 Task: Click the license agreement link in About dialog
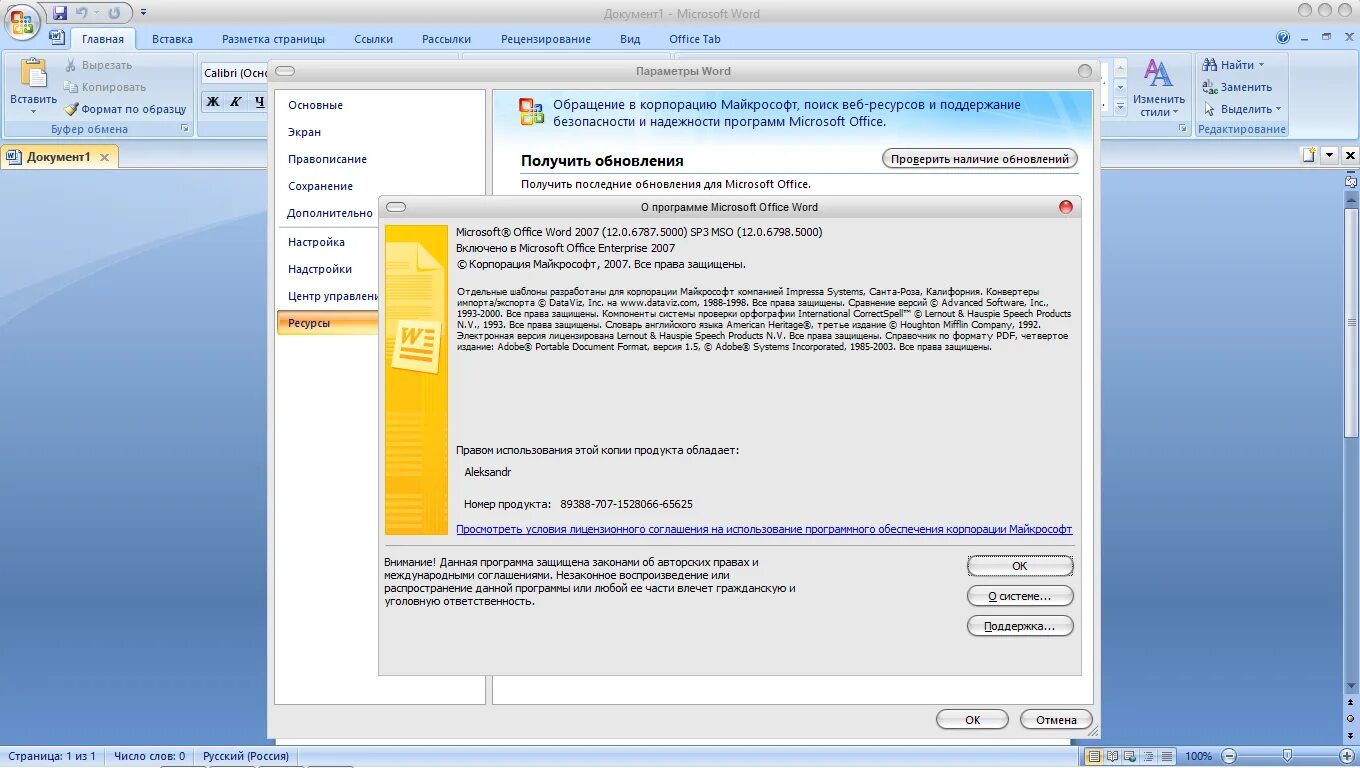tap(764, 529)
